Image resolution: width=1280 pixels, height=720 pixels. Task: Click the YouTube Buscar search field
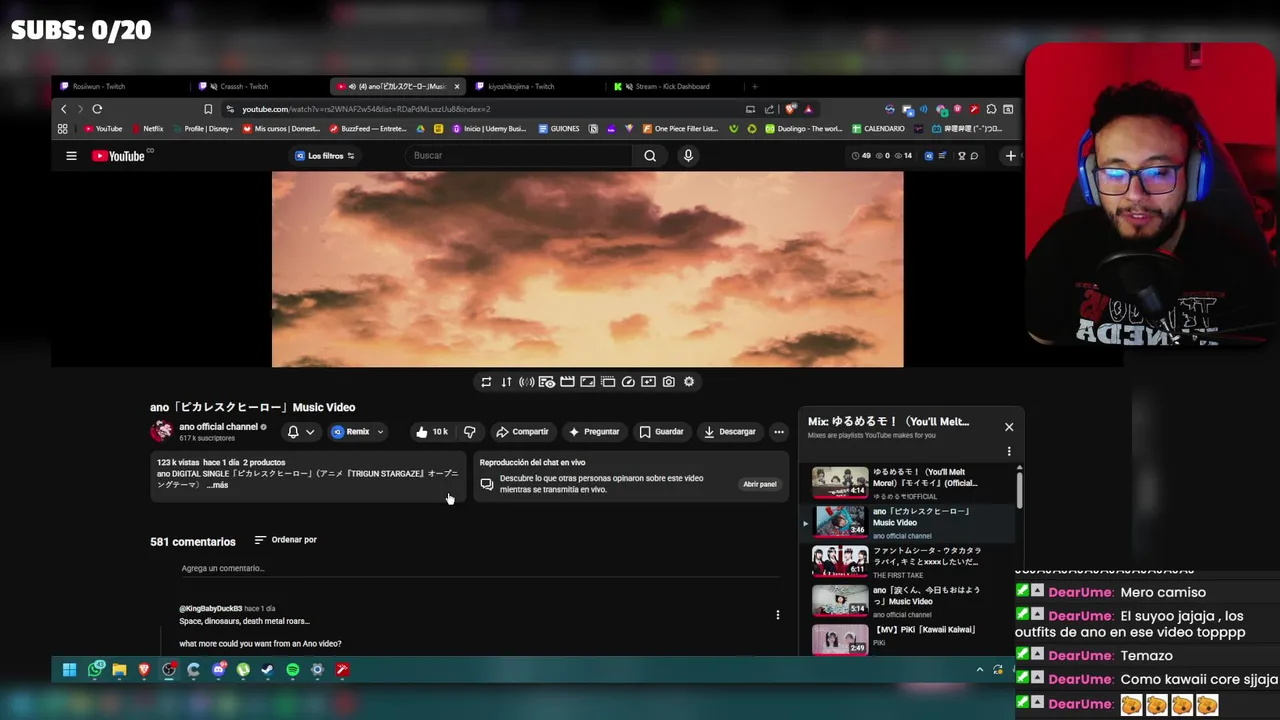click(518, 156)
